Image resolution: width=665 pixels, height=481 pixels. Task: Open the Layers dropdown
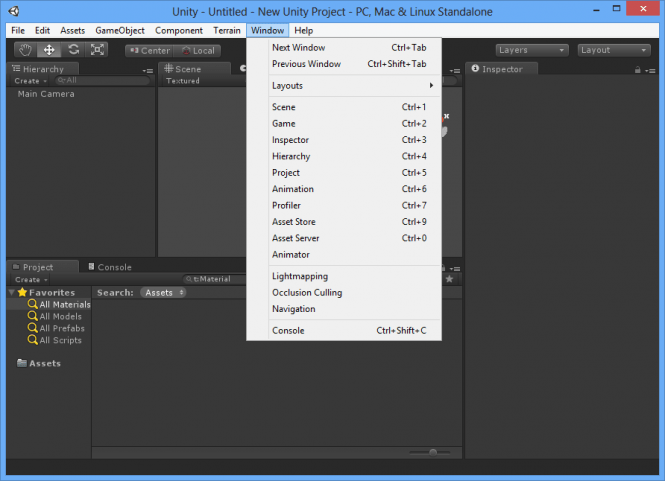pos(532,50)
